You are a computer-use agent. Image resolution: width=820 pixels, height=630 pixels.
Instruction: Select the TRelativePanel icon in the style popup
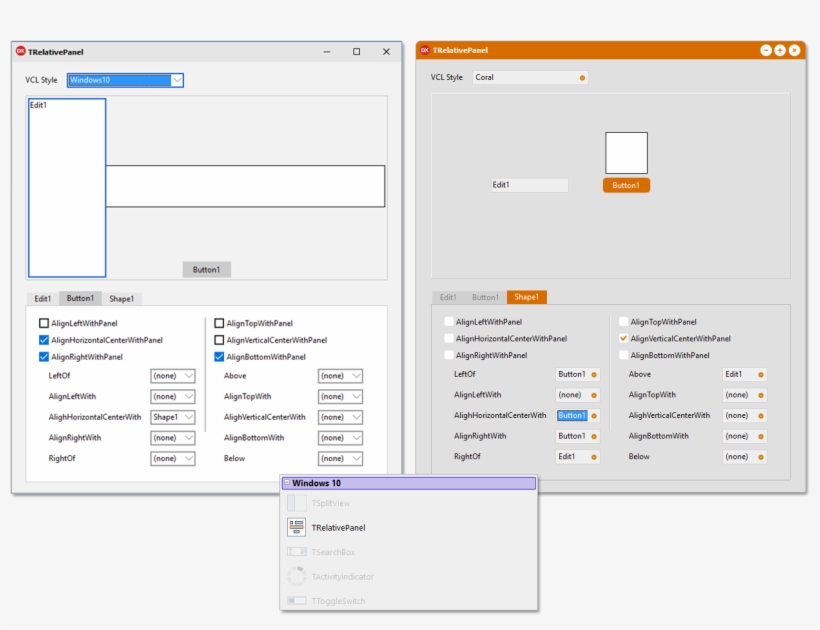pyautogui.click(x=297, y=527)
